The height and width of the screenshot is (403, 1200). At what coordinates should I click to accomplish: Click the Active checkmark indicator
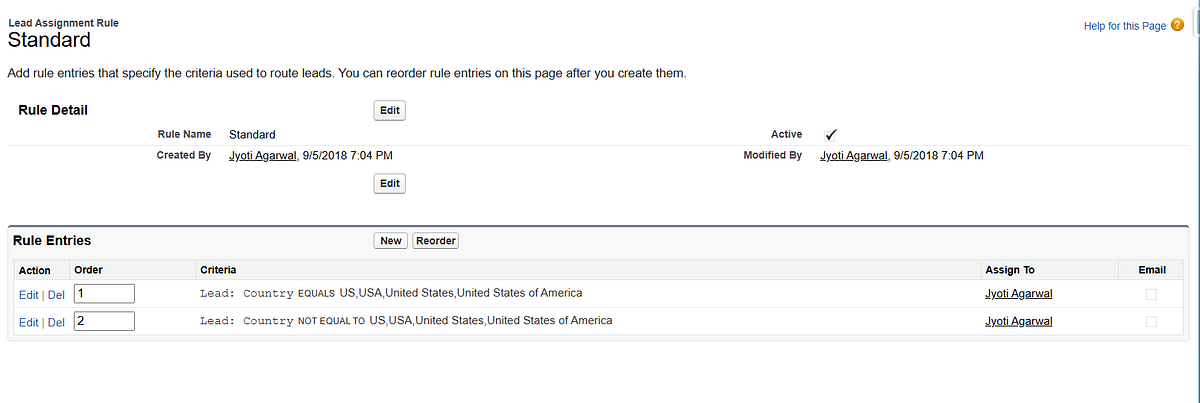pyautogui.click(x=831, y=135)
